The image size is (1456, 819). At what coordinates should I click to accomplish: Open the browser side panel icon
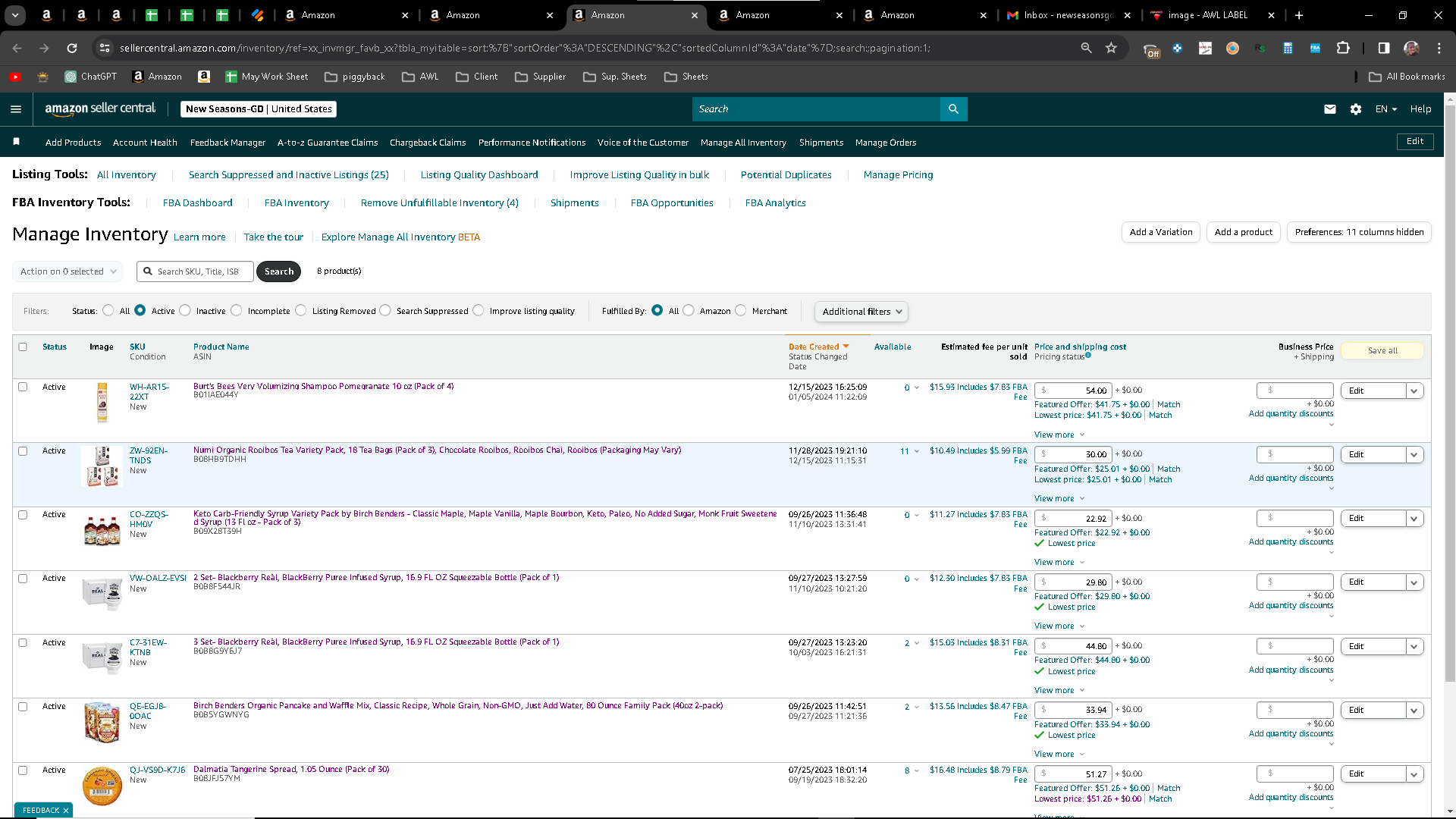coord(1383,48)
